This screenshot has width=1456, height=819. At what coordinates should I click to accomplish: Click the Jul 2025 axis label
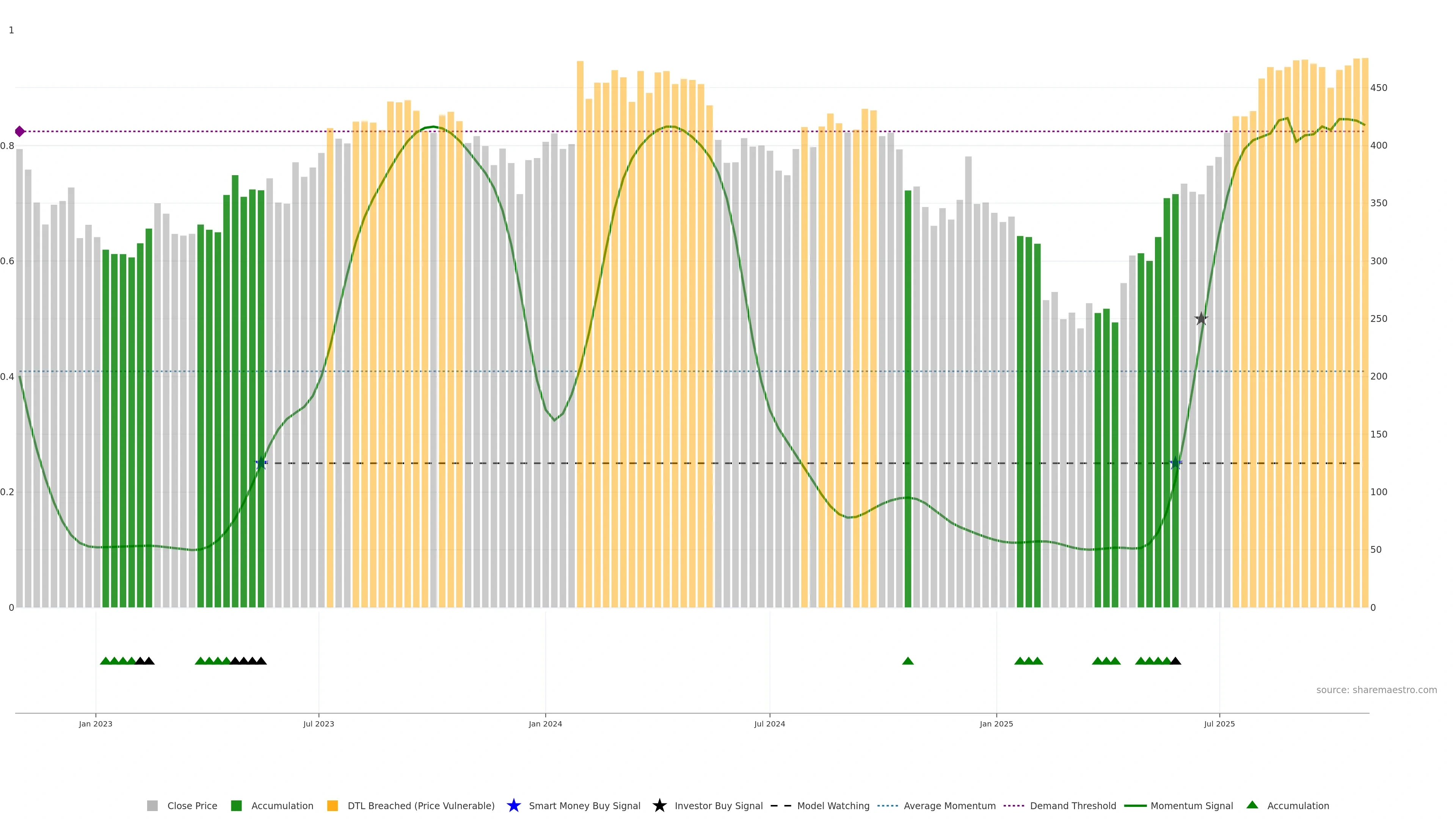[x=1219, y=723]
